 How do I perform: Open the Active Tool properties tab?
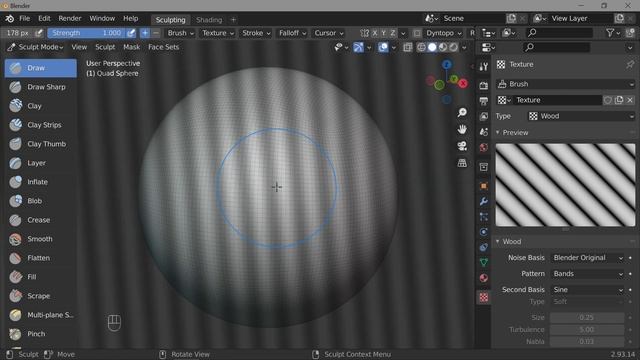point(484,67)
